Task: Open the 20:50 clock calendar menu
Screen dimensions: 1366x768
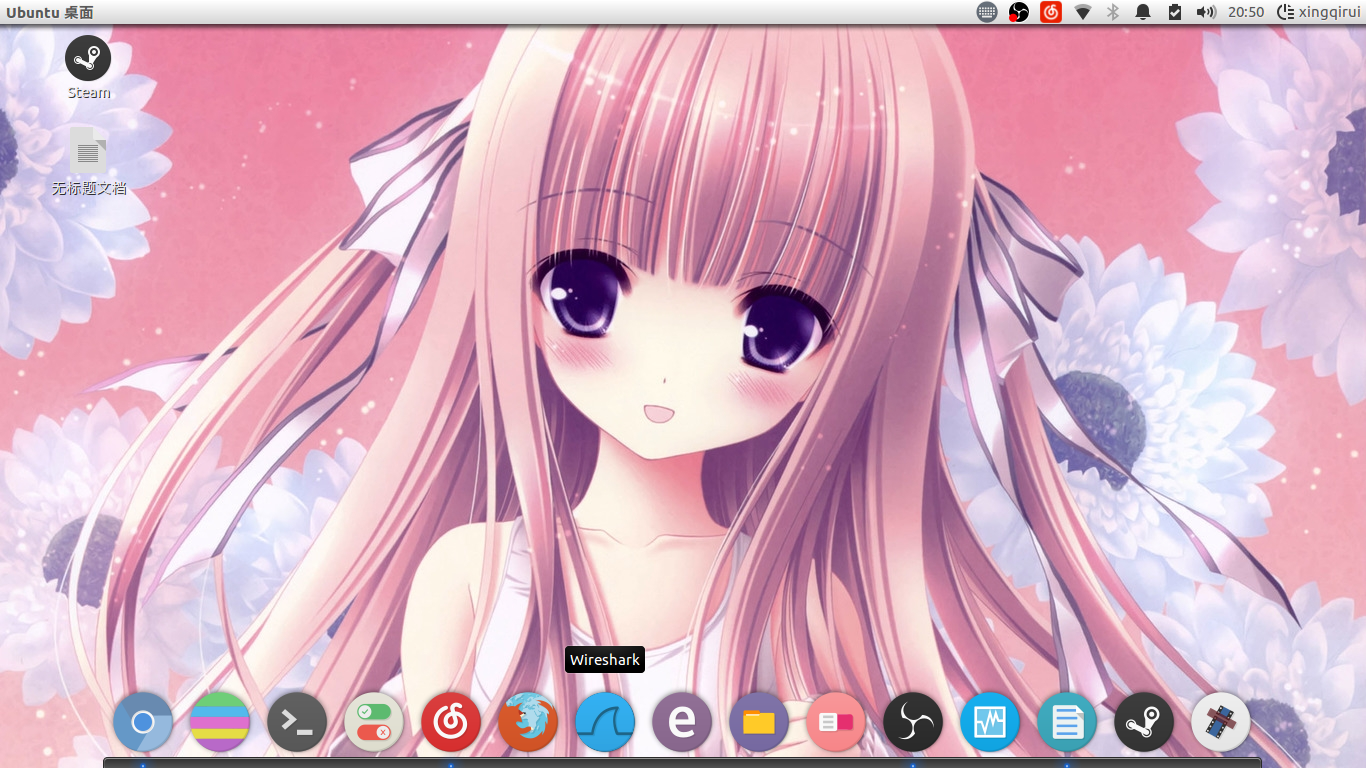Action: pyautogui.click(x=1246, y=12)
